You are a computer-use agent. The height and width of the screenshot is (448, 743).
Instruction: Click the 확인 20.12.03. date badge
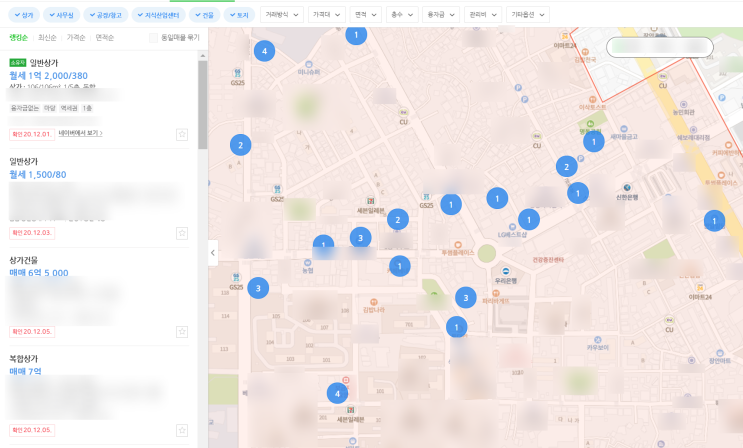32,233
